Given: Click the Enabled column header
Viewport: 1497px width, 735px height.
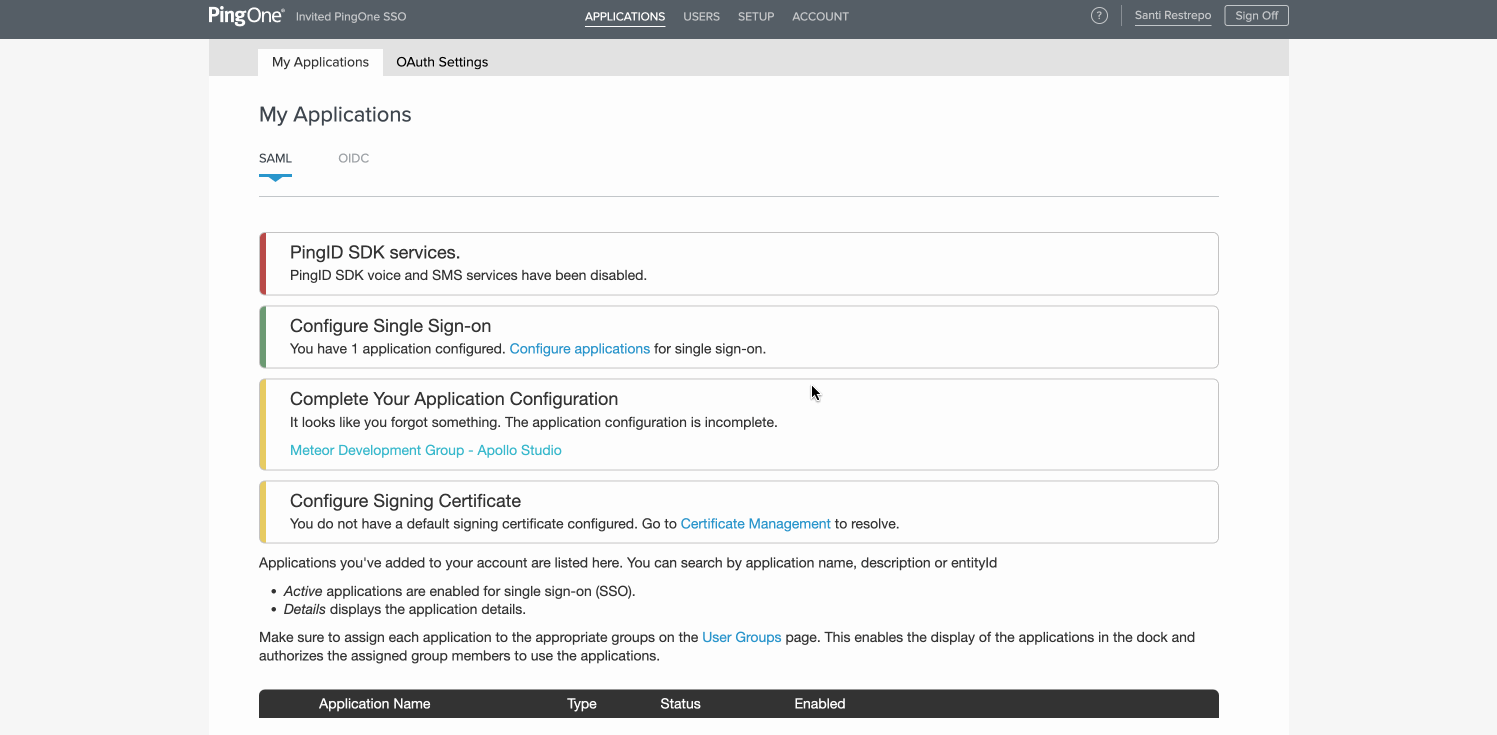Looking at the screenshot, I should (819, 703).
